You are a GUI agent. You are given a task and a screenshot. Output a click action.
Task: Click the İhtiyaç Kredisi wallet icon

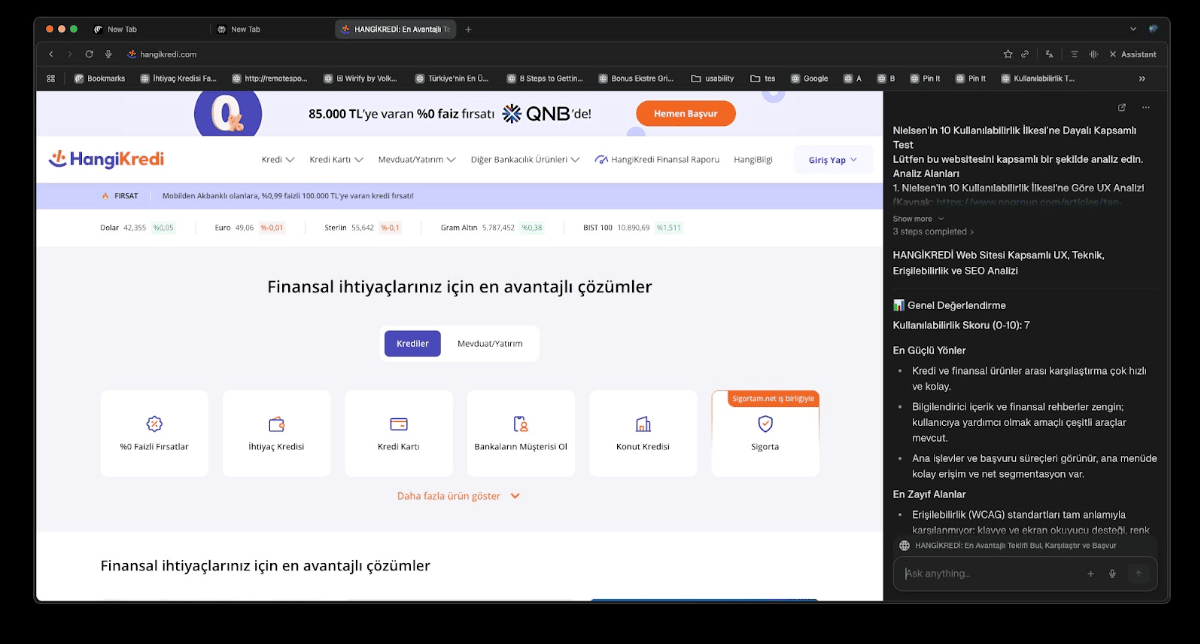(276, 424)
